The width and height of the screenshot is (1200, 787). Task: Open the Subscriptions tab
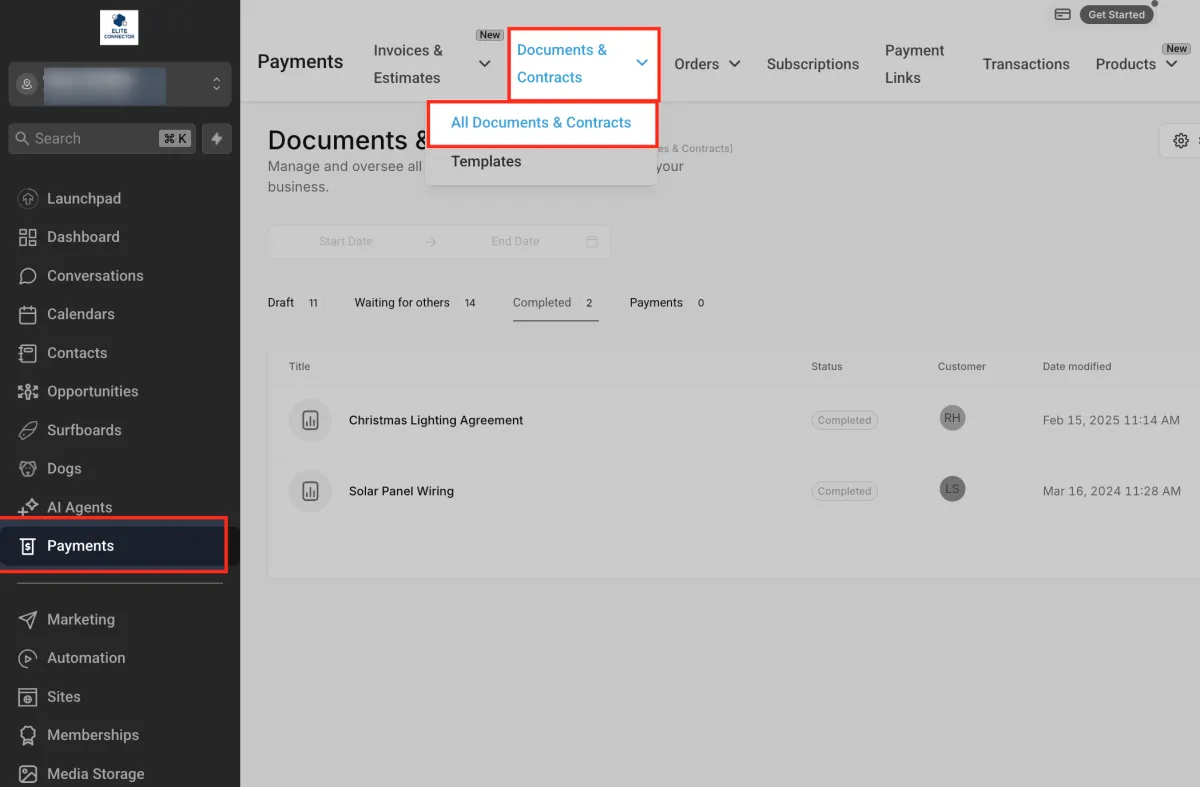coord(813,64)
